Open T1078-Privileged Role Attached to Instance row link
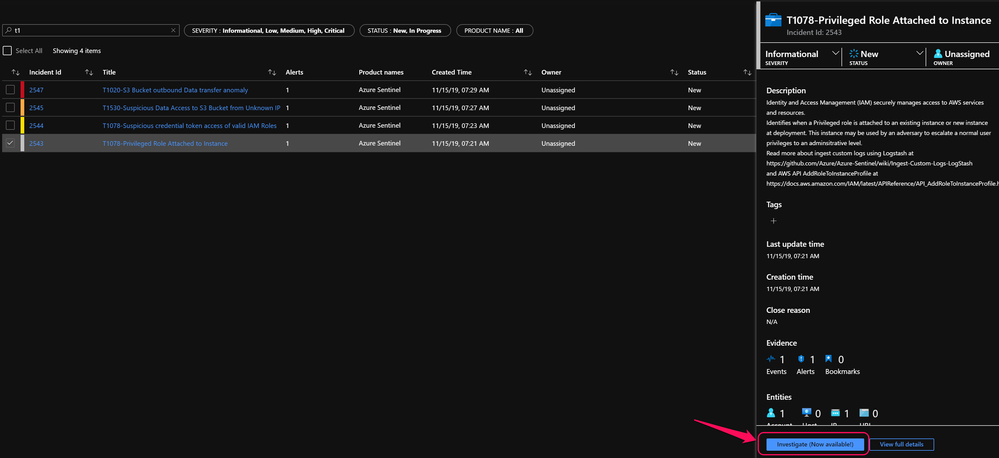Screen dimensions: 999x458 [165, 144]
